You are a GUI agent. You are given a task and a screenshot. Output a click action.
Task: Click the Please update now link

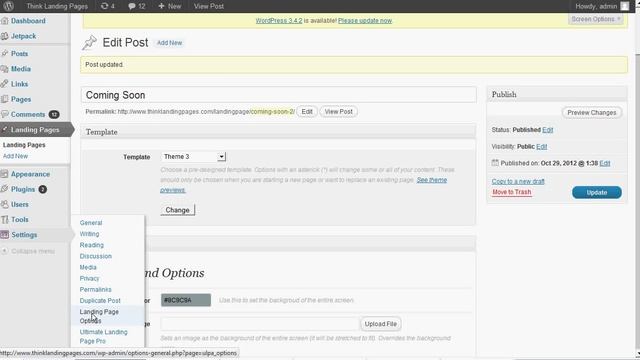click(365, 20)
